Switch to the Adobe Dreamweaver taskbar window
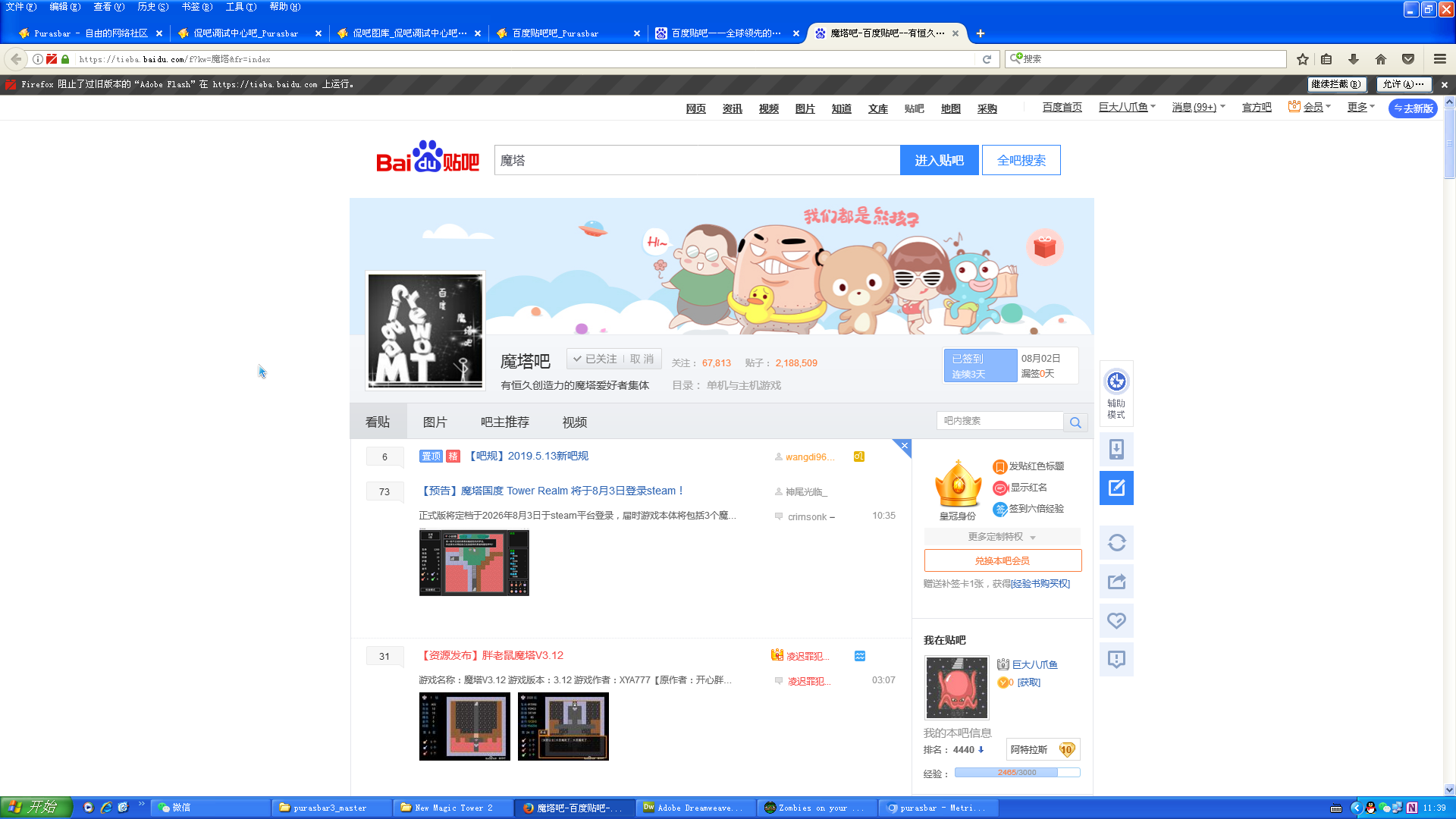The width and height of the screenshot is (1456, 819). [696, 808]
